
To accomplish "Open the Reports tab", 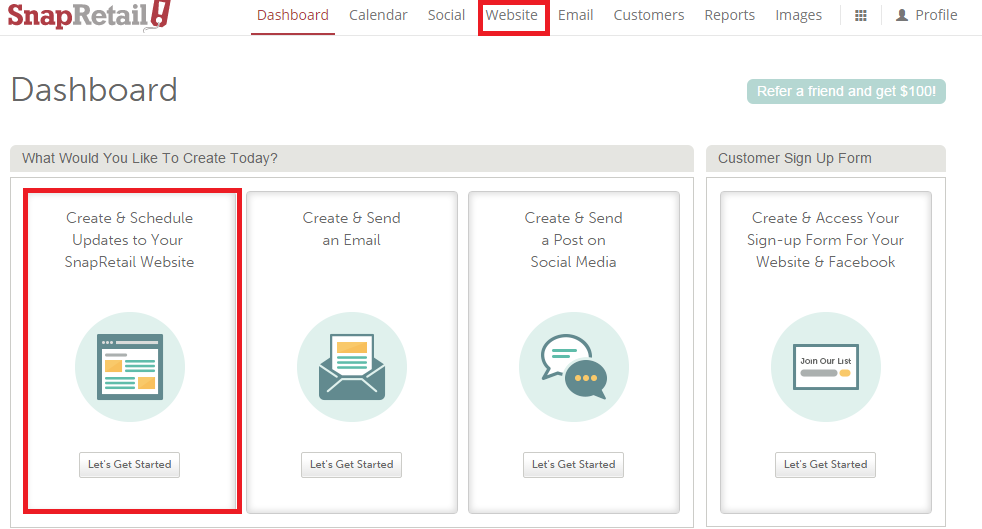I will click(x=730, y=15).
